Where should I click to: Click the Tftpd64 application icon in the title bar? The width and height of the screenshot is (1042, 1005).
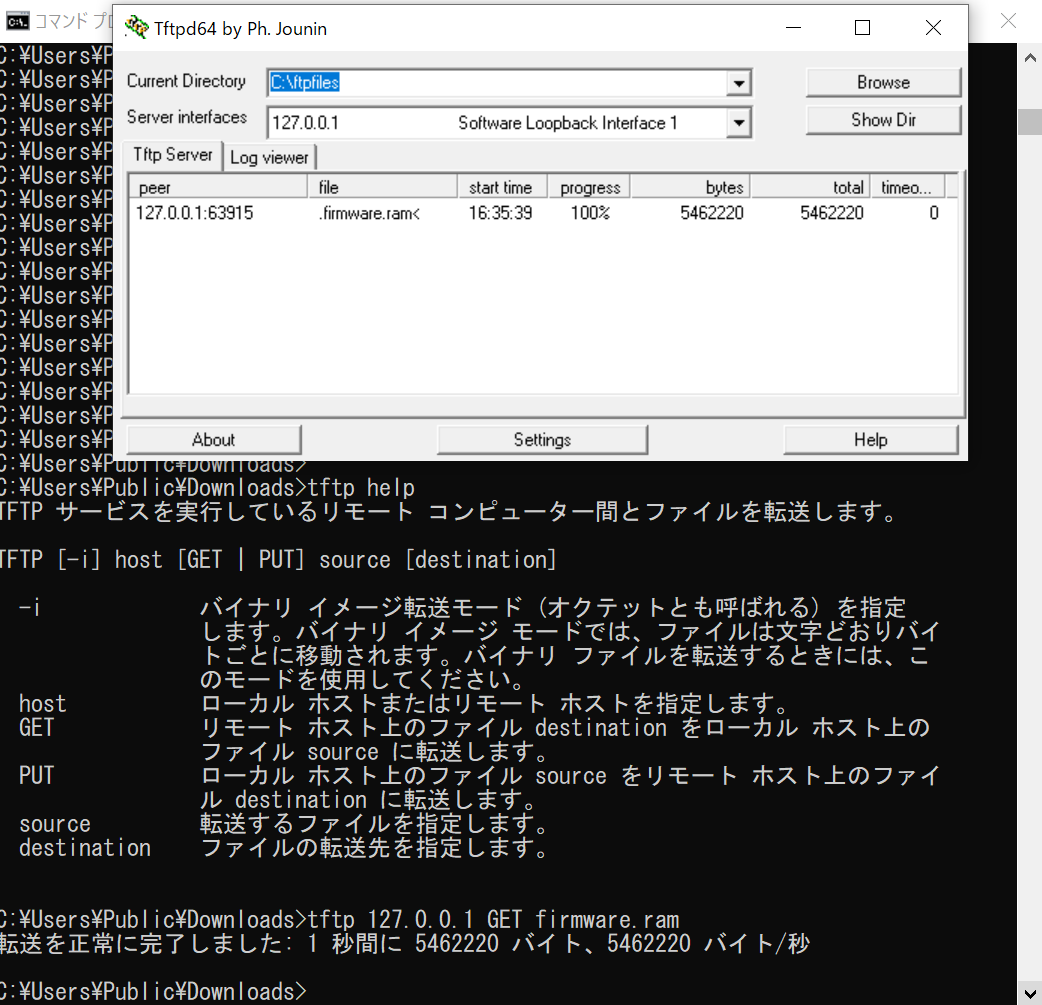[x=136, y=28]
